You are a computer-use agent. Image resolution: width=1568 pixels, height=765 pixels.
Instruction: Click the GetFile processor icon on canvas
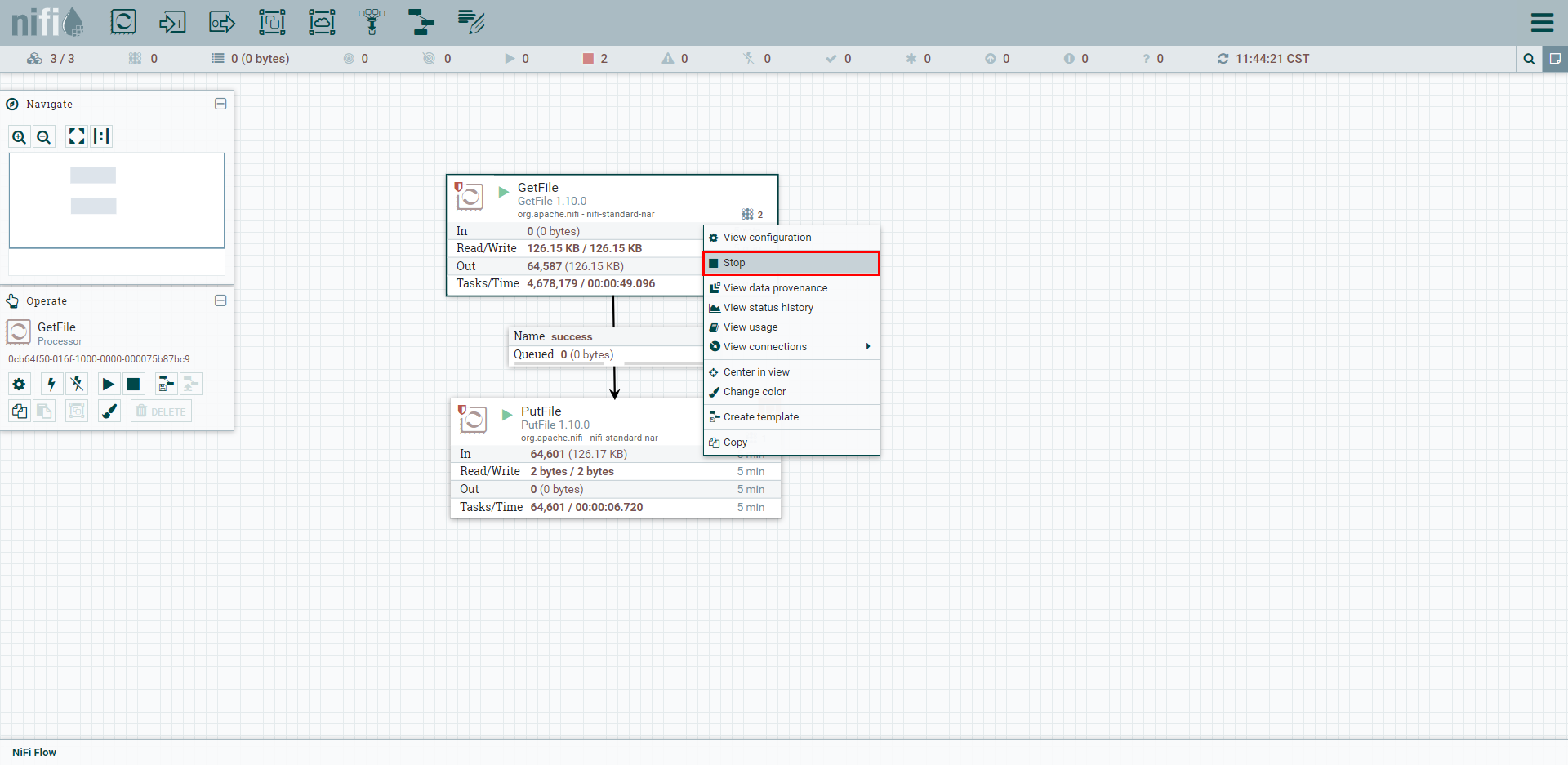coord(470,196)
